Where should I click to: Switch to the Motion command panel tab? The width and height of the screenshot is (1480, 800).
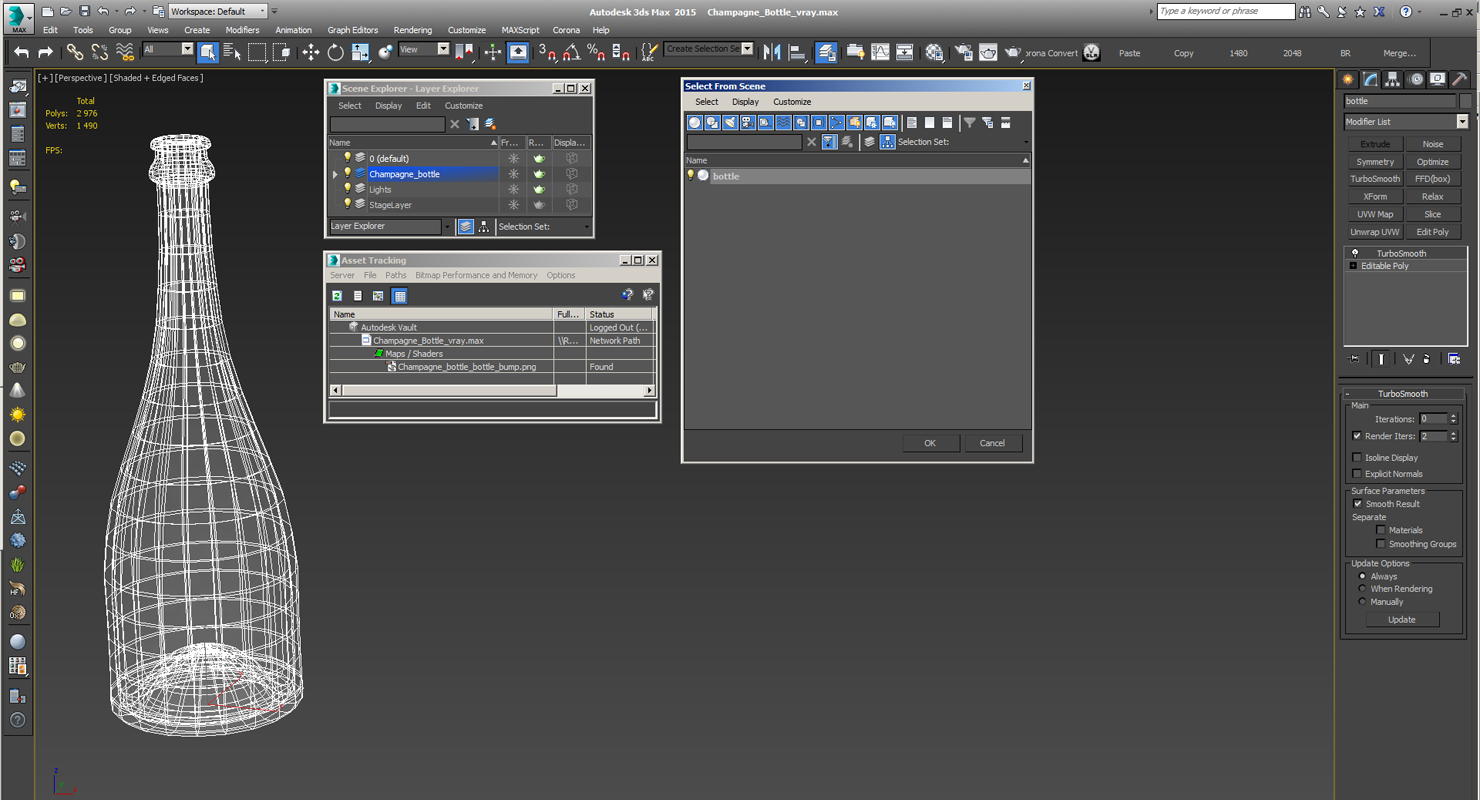point(1415,79)
